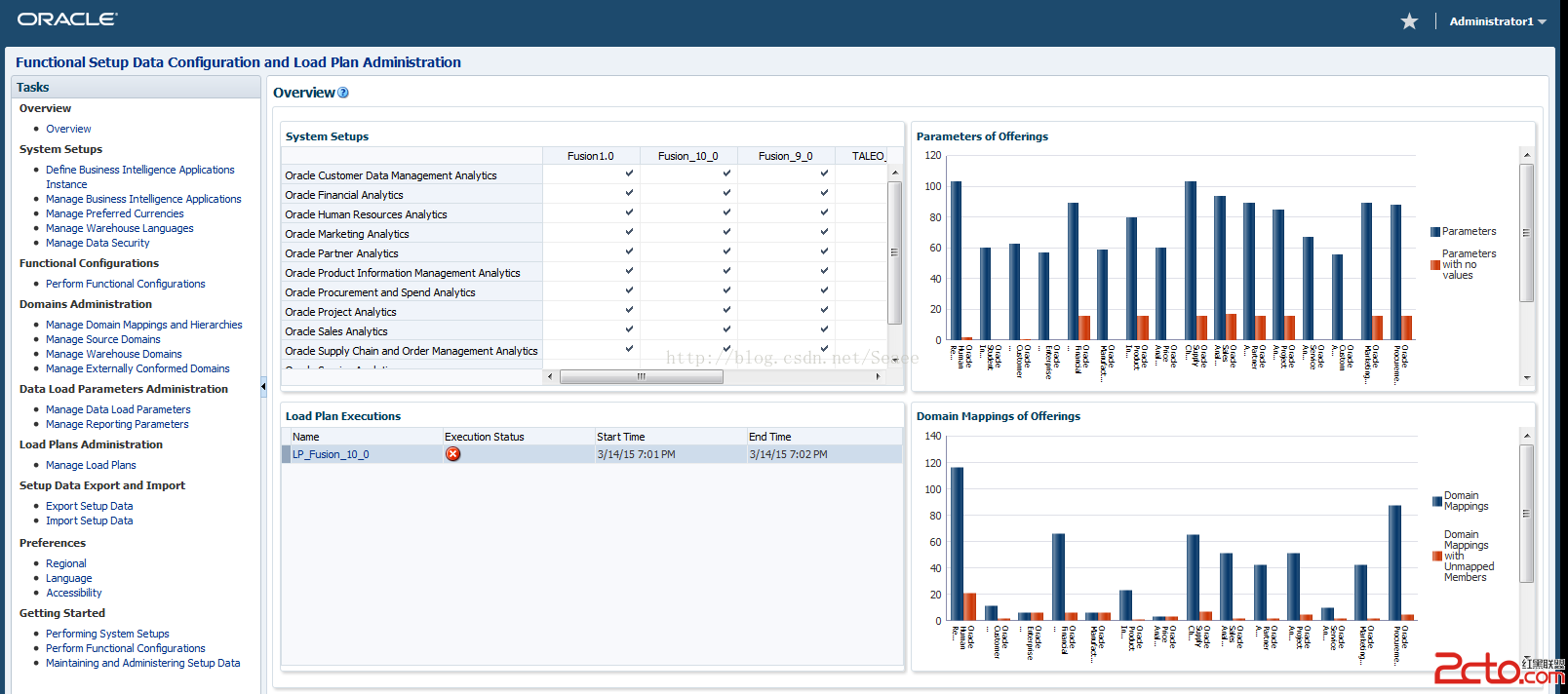Open Performing System Setups getting started link
Viewport: 1568px width, 694px height.
click(x=107, y=634)
